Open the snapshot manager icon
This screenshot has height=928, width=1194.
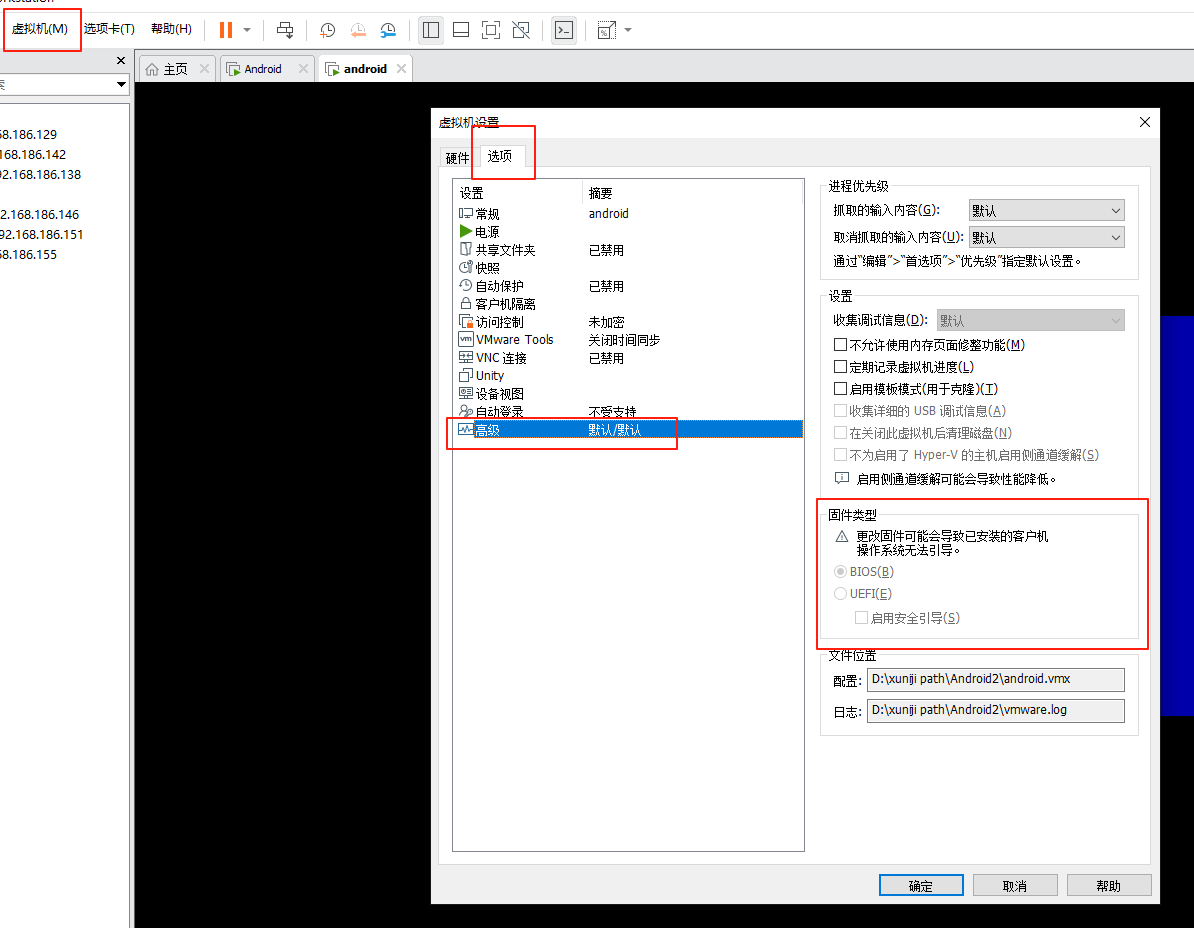(x=388, y=30)
